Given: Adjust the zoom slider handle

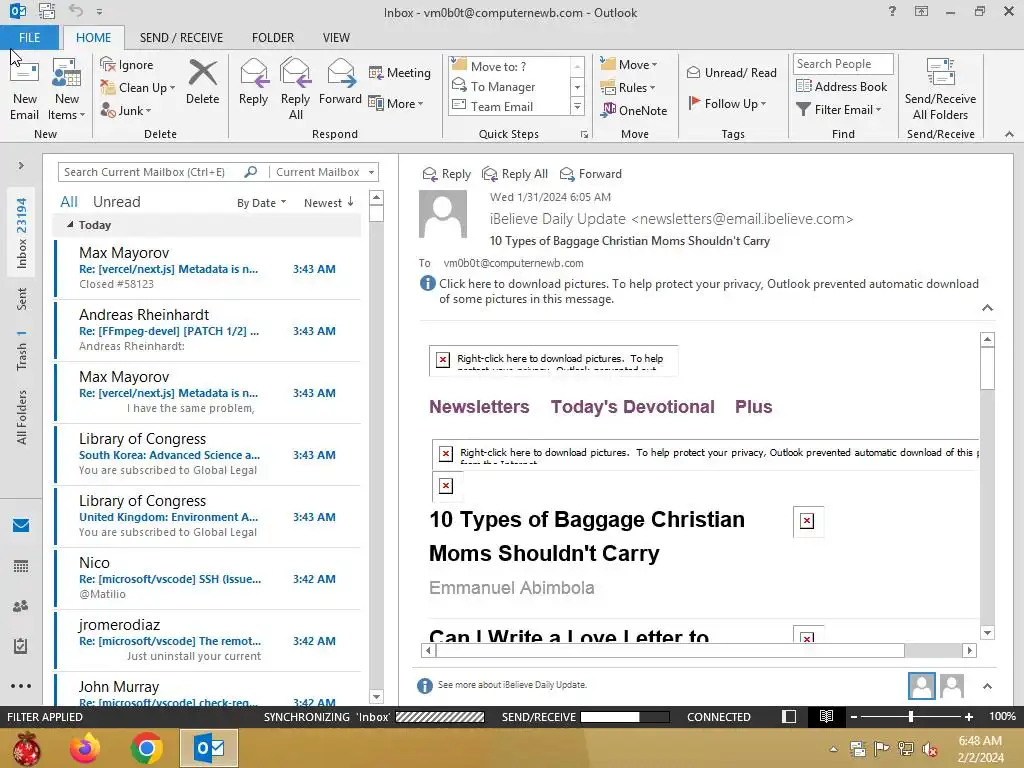Looking at the screenshot, I should pos(911,716).
